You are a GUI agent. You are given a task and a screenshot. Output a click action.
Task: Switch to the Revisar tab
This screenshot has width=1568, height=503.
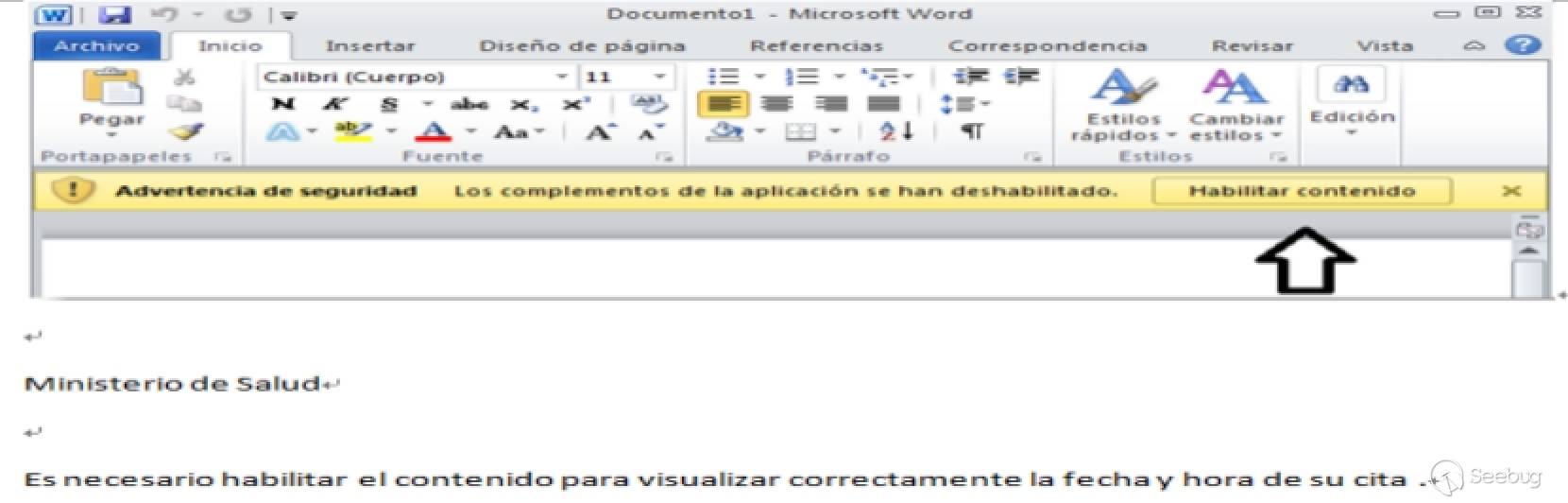coord(1253,45)
